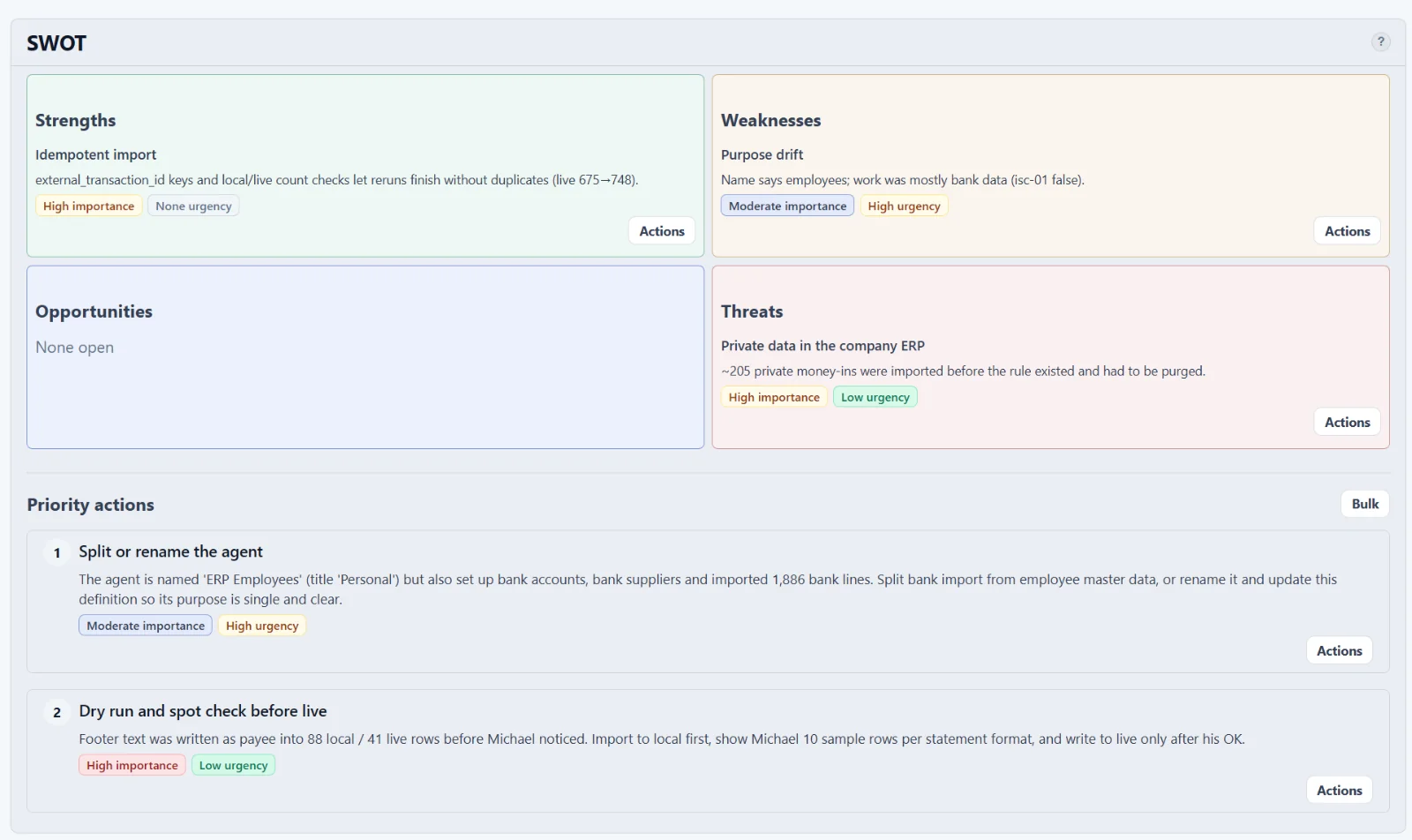
Task: Select 'Private data in the company ERP' title
Action: click(x=822, y=346)
